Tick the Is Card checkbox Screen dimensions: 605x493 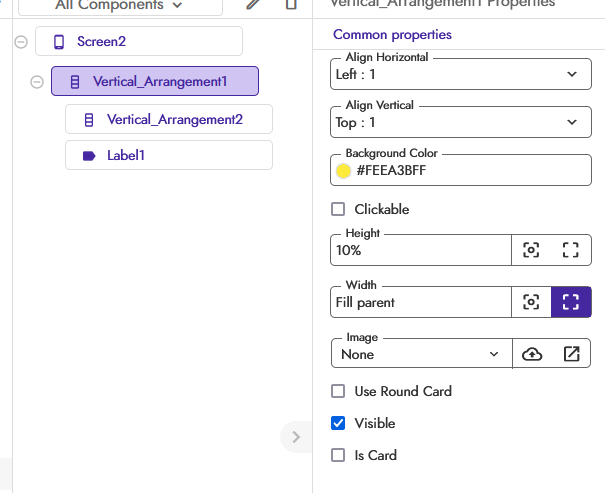point(338,455)
